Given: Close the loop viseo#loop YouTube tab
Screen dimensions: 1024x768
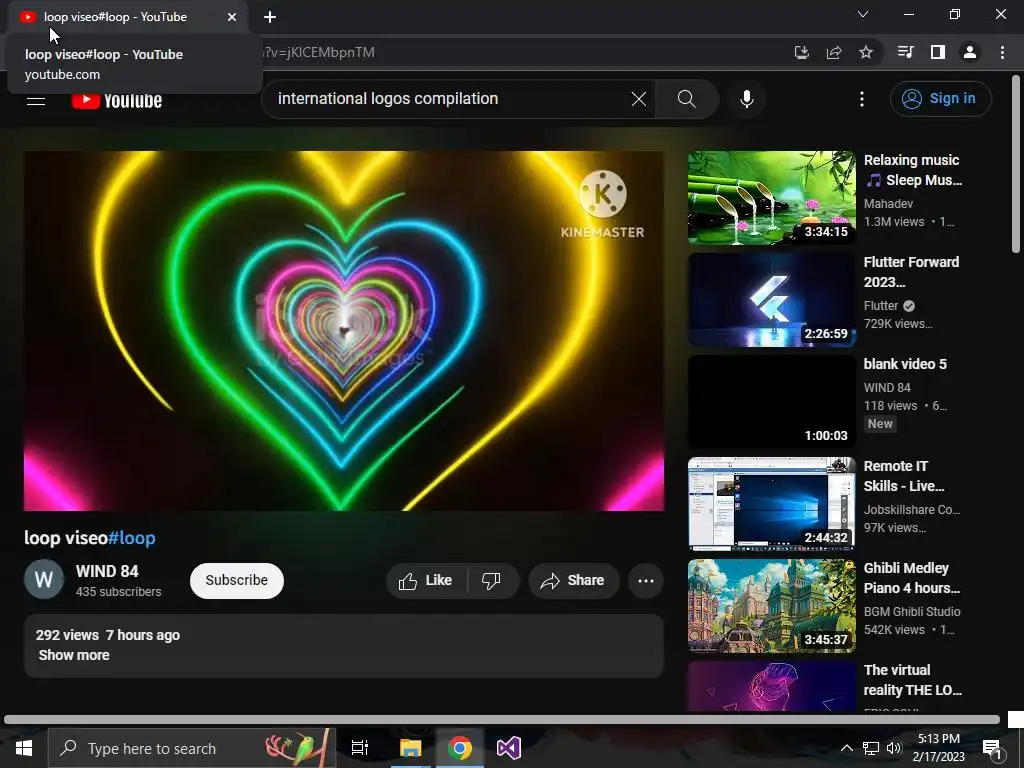Looking at the screenshot, I should [232, 17].
